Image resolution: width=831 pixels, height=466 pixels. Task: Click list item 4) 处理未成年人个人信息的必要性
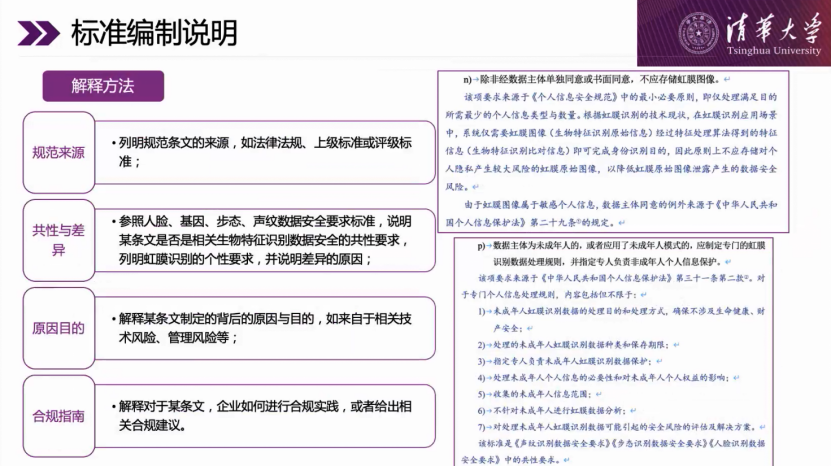click(608, 377)
